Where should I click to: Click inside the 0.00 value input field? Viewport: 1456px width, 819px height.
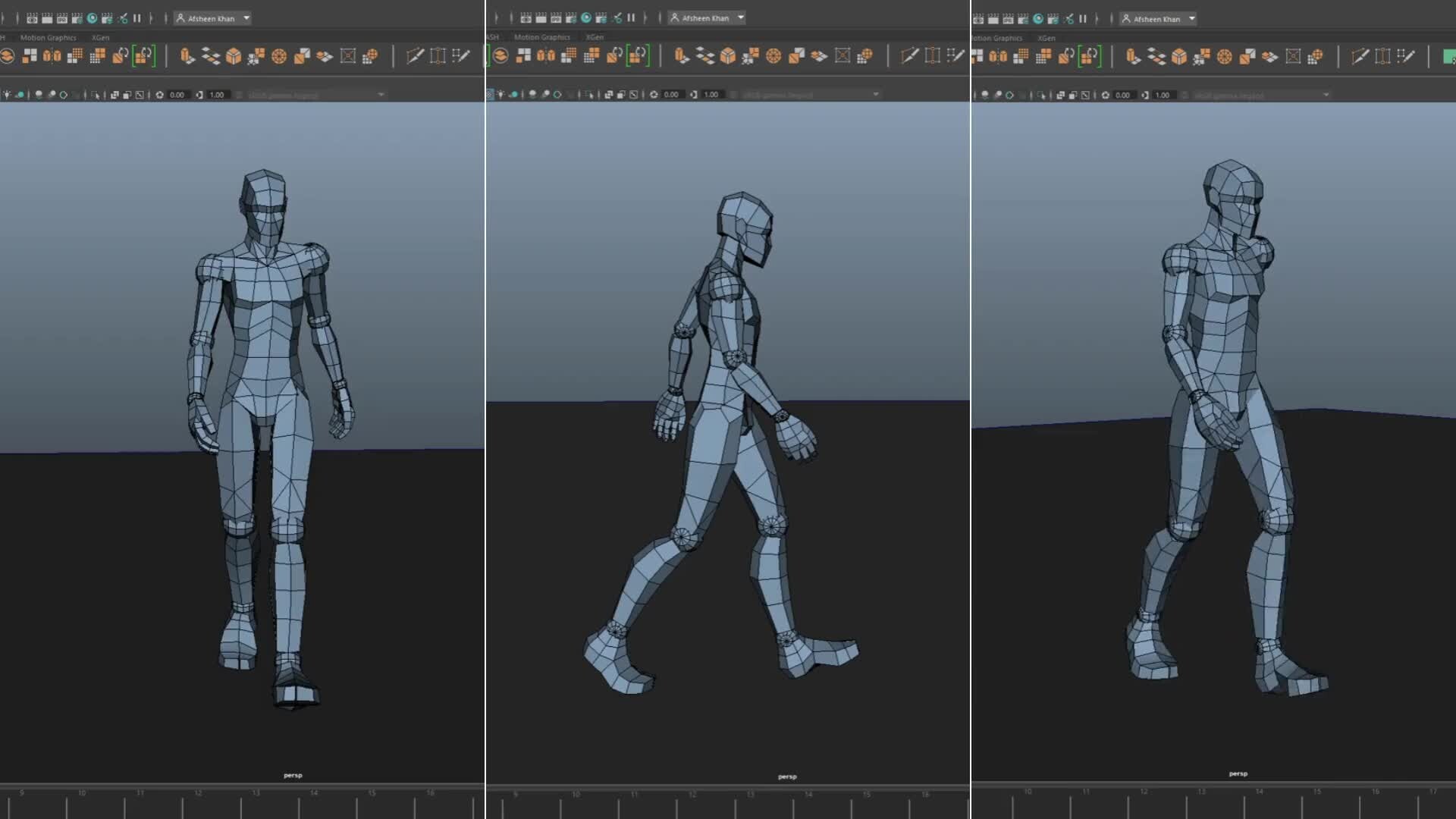point(176,94)
